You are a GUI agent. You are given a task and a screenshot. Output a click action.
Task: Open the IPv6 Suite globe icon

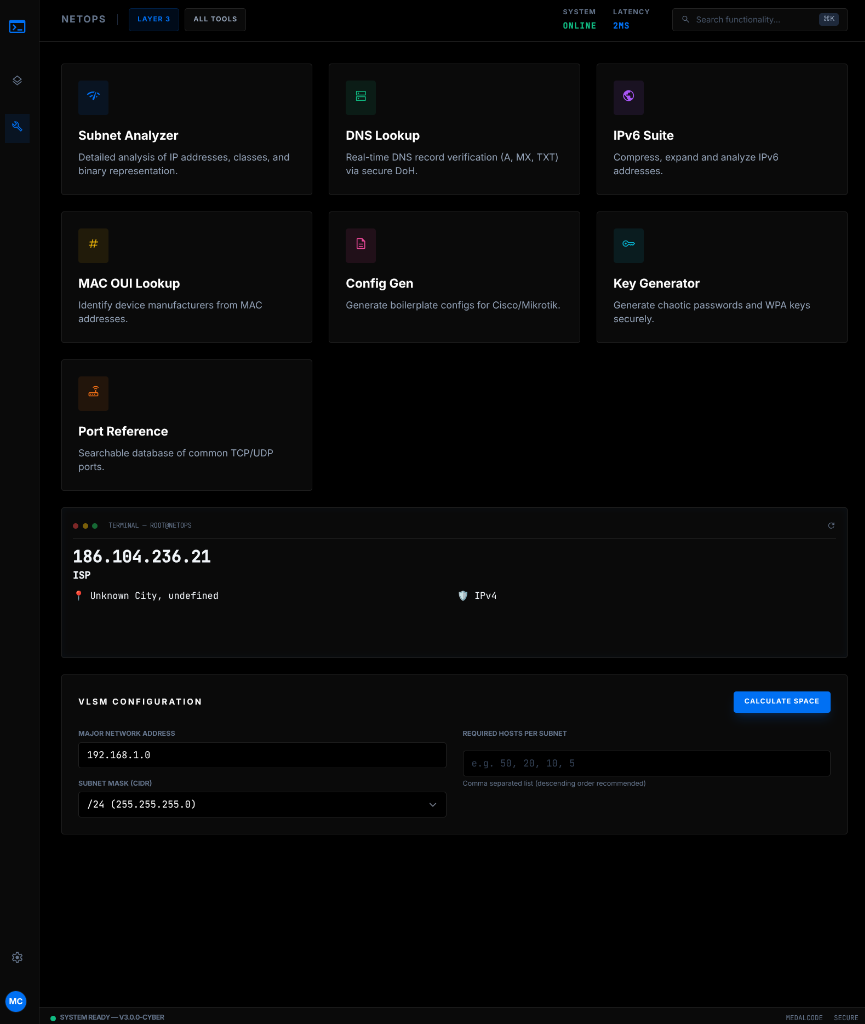coord(628,97)
